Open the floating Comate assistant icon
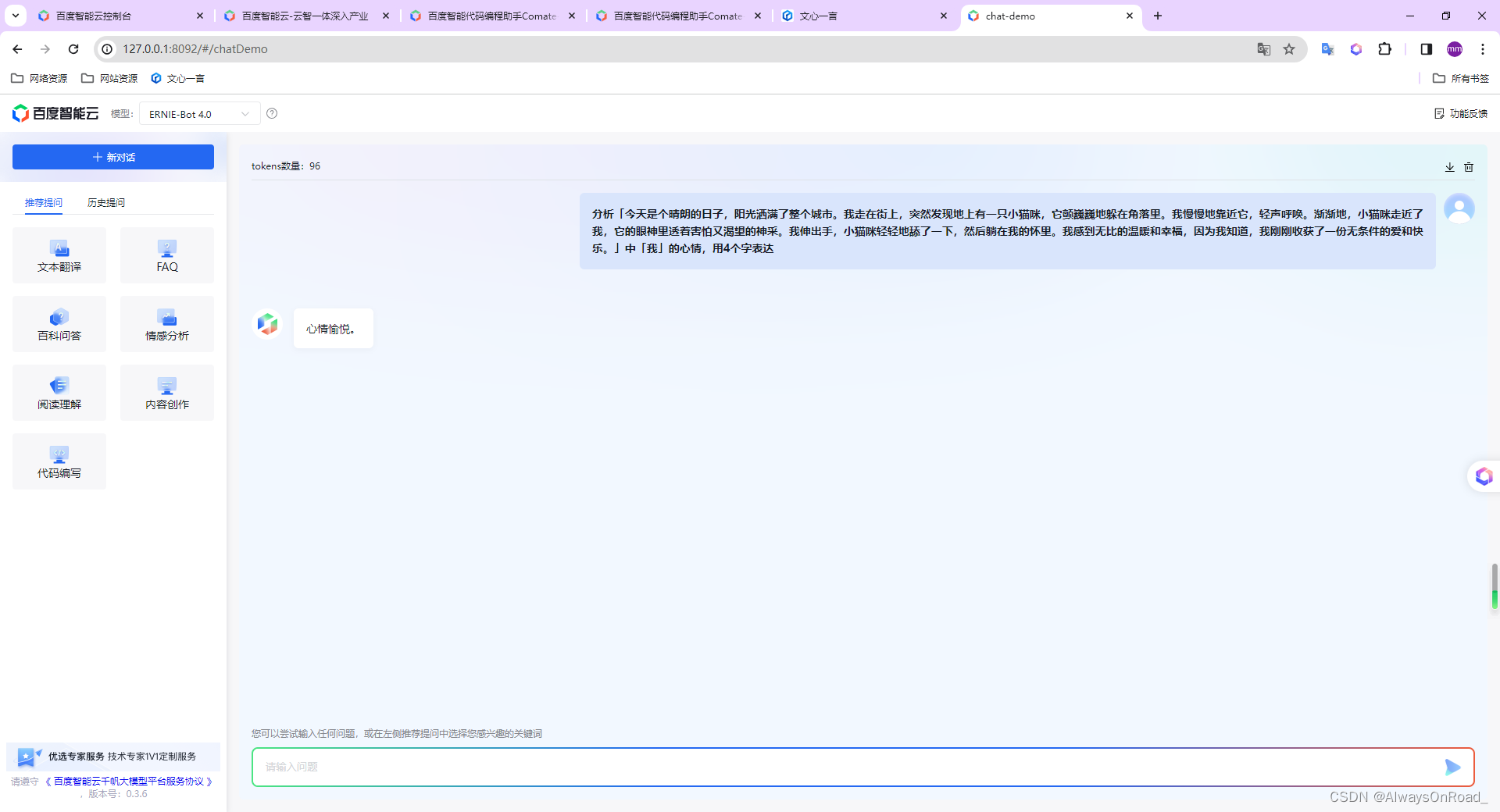 pos(1484,476)
